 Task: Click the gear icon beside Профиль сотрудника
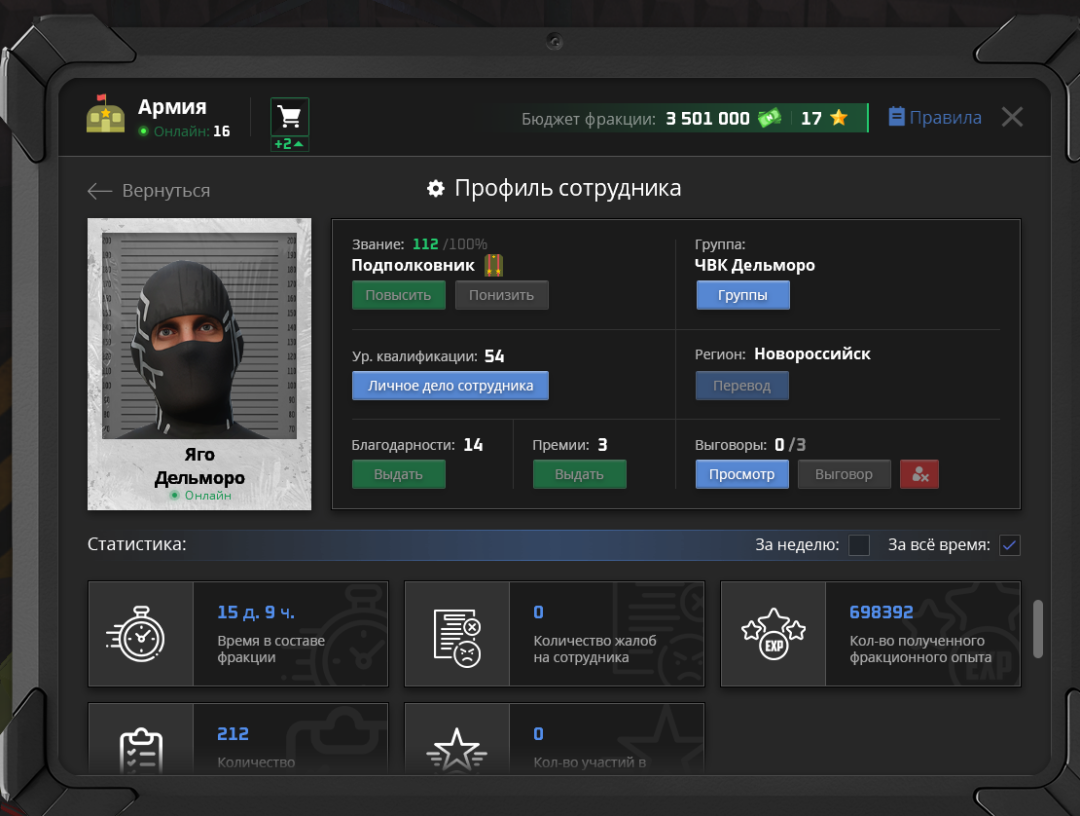(x=435, y=189)
